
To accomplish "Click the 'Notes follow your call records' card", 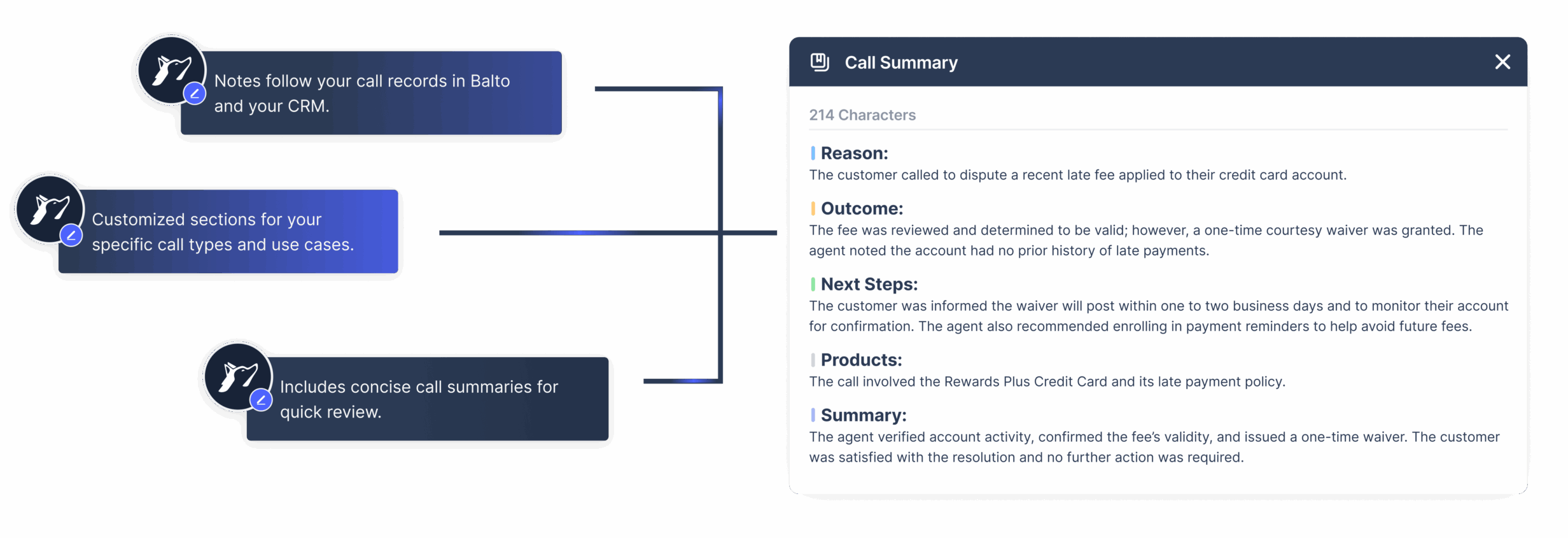I will (x=371, y=93).
